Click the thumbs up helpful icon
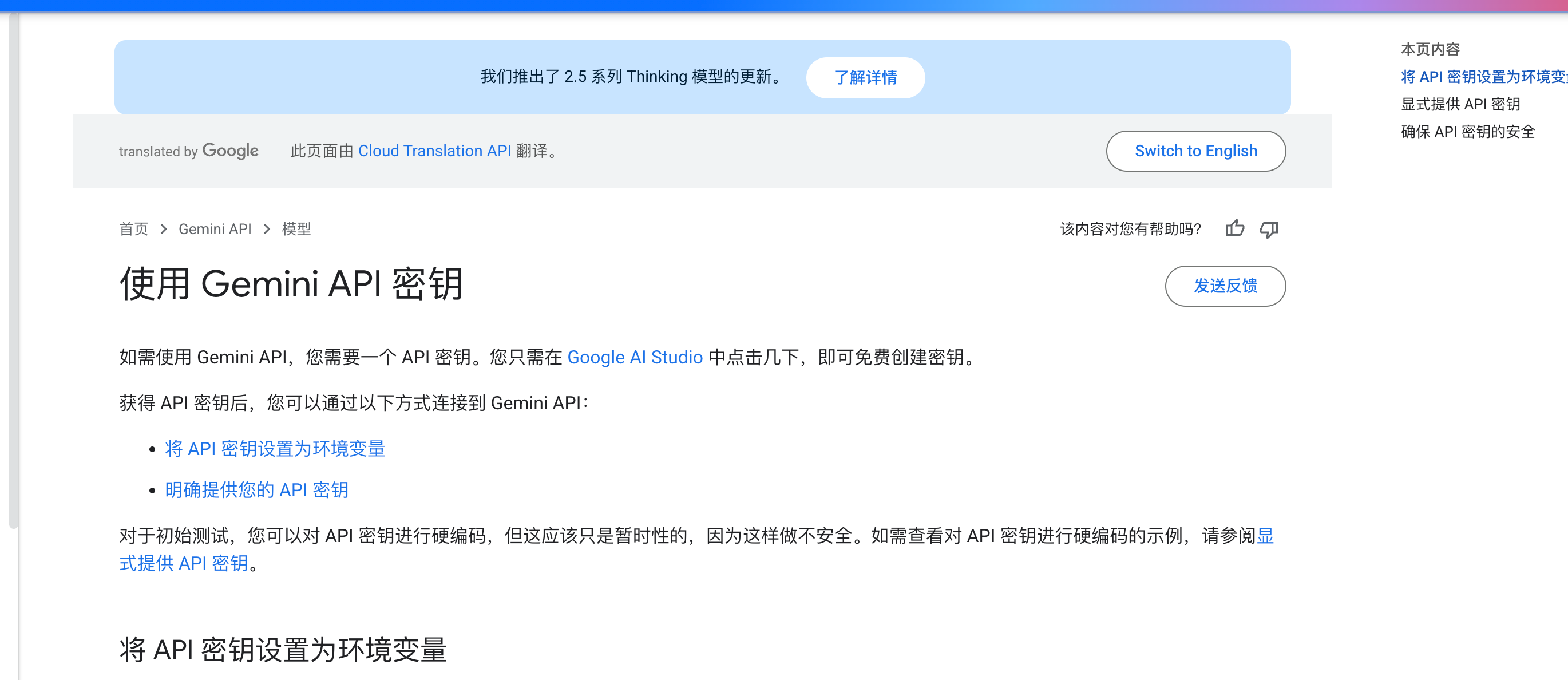The height and width of the screenshot is (680, 1568). point(1234,228)
